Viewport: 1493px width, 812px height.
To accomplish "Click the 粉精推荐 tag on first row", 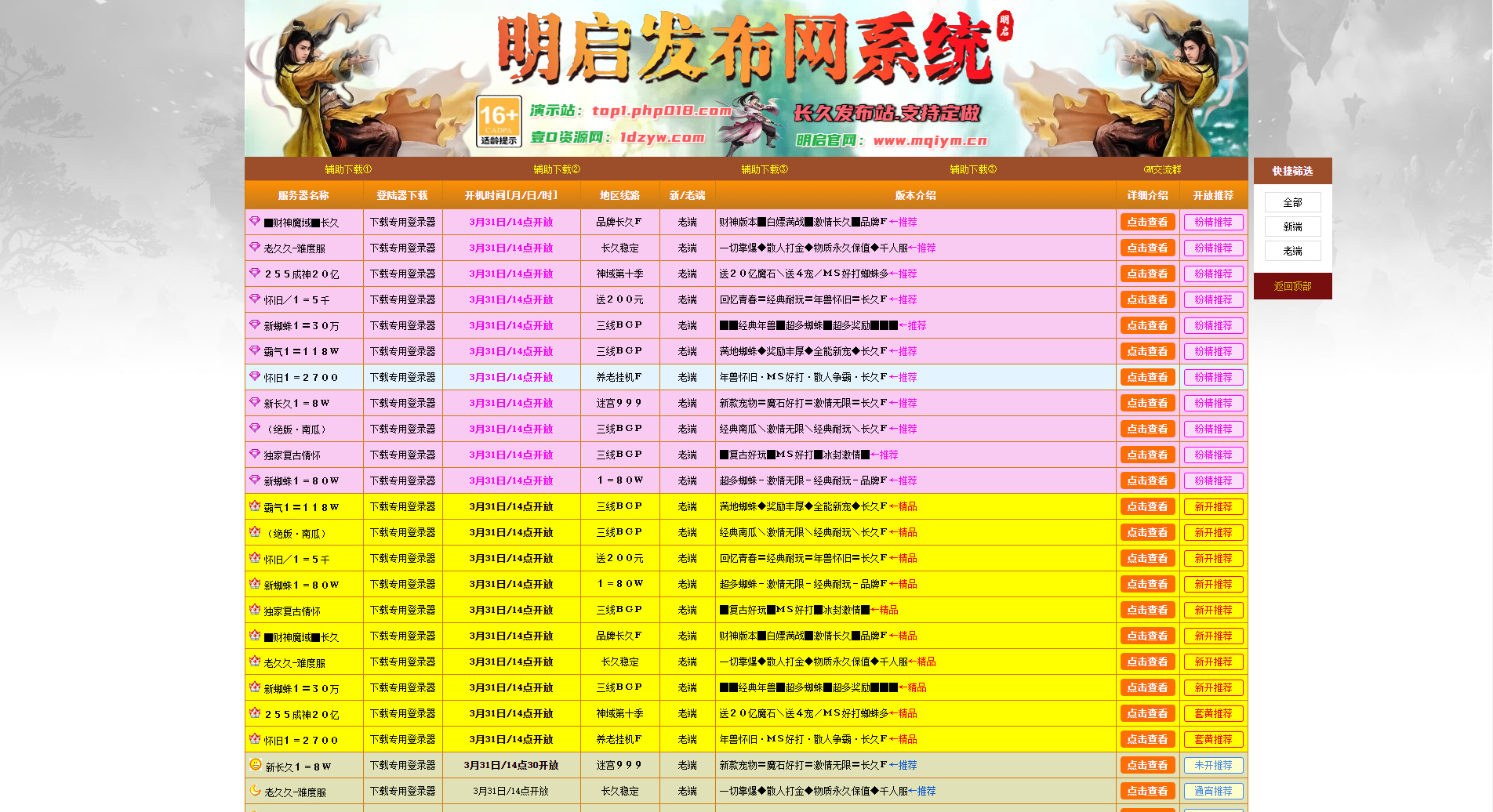I will 1213,222.
